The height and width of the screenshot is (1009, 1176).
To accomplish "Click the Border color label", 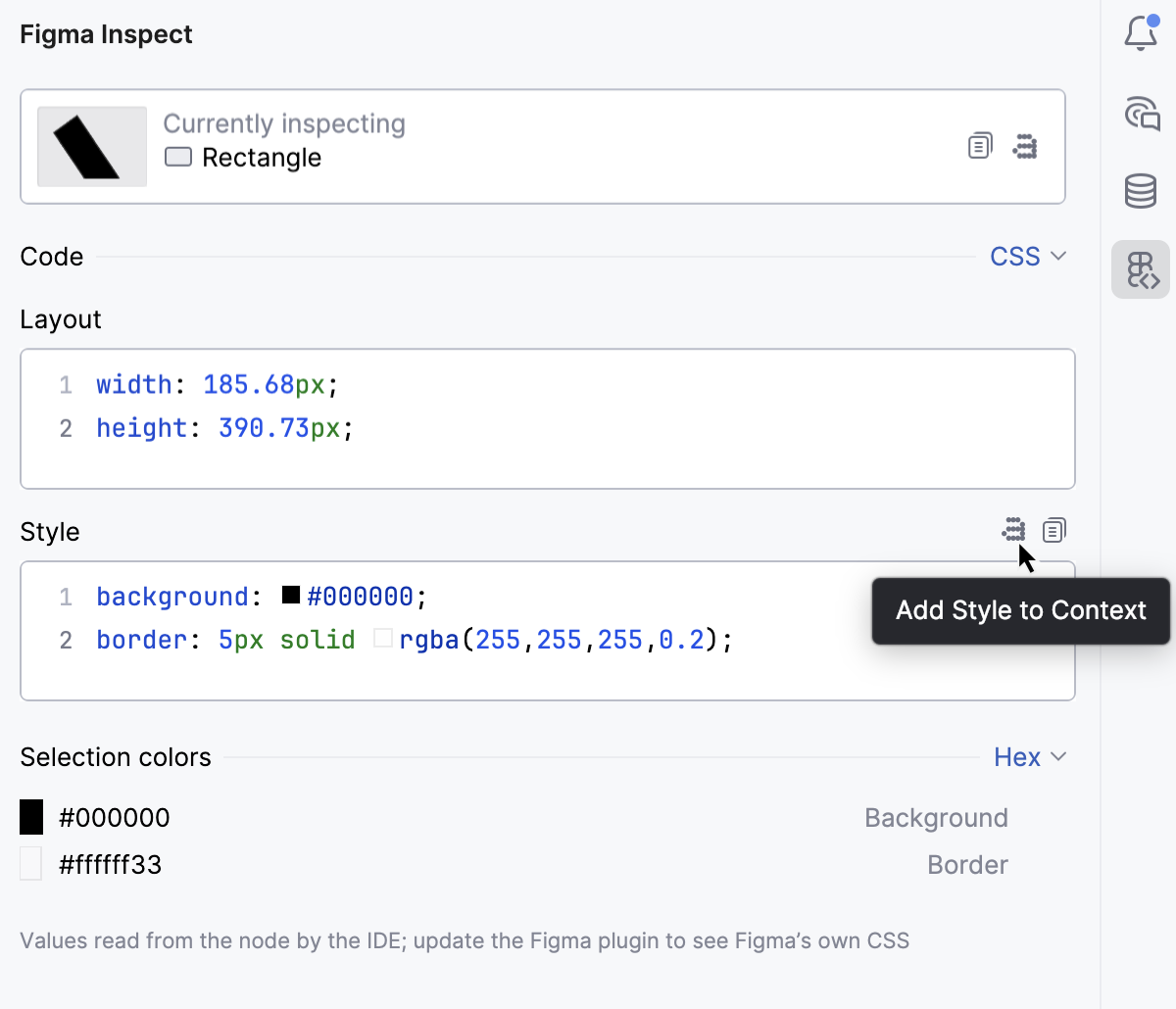I will click(x=967, y=865).
